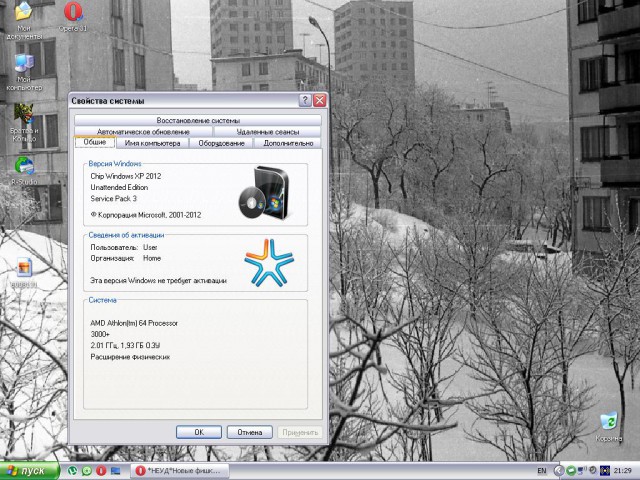Launch Opera 31 from the desktop
The width and height of the screenshot is (640, 480).
pyautogui.click(x=73, y=16)
